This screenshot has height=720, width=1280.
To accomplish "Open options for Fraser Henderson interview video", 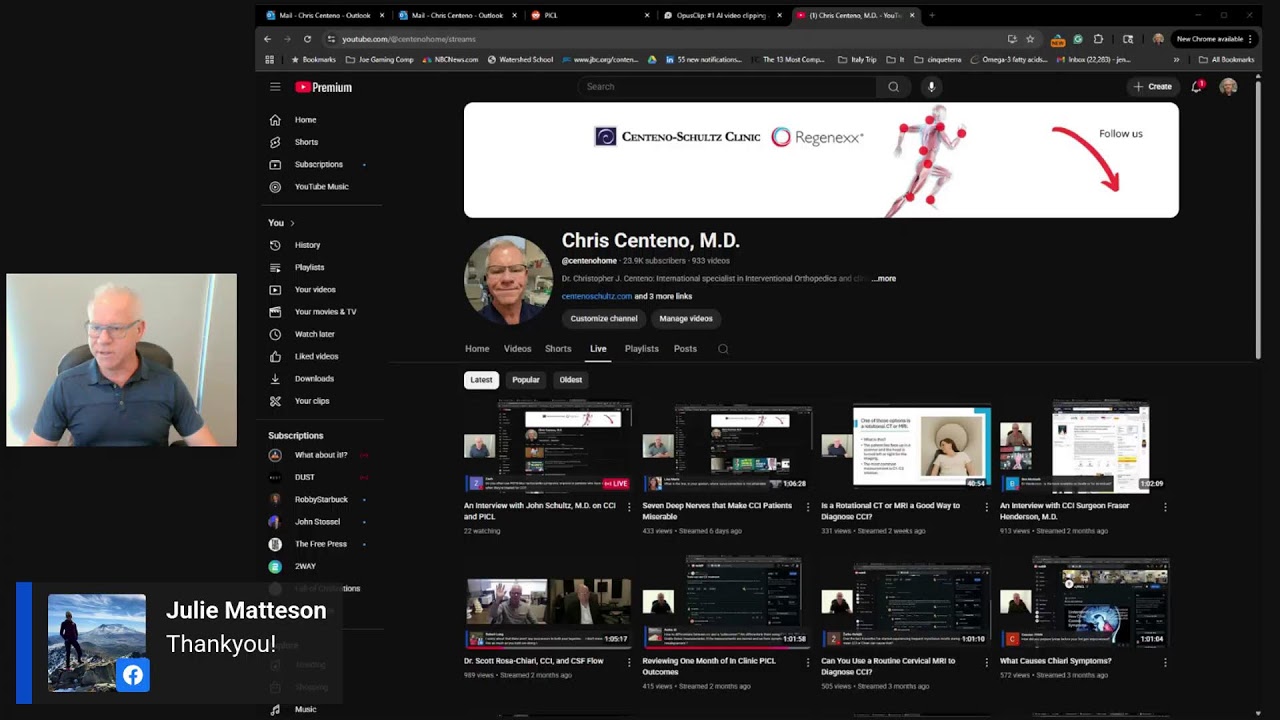I will (x=1165, y=507).
